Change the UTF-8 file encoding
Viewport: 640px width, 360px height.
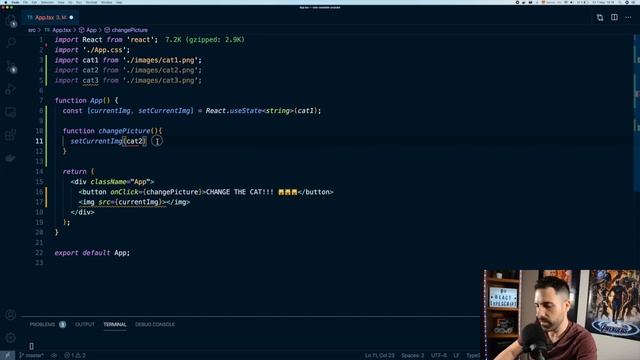coord(439,356)
